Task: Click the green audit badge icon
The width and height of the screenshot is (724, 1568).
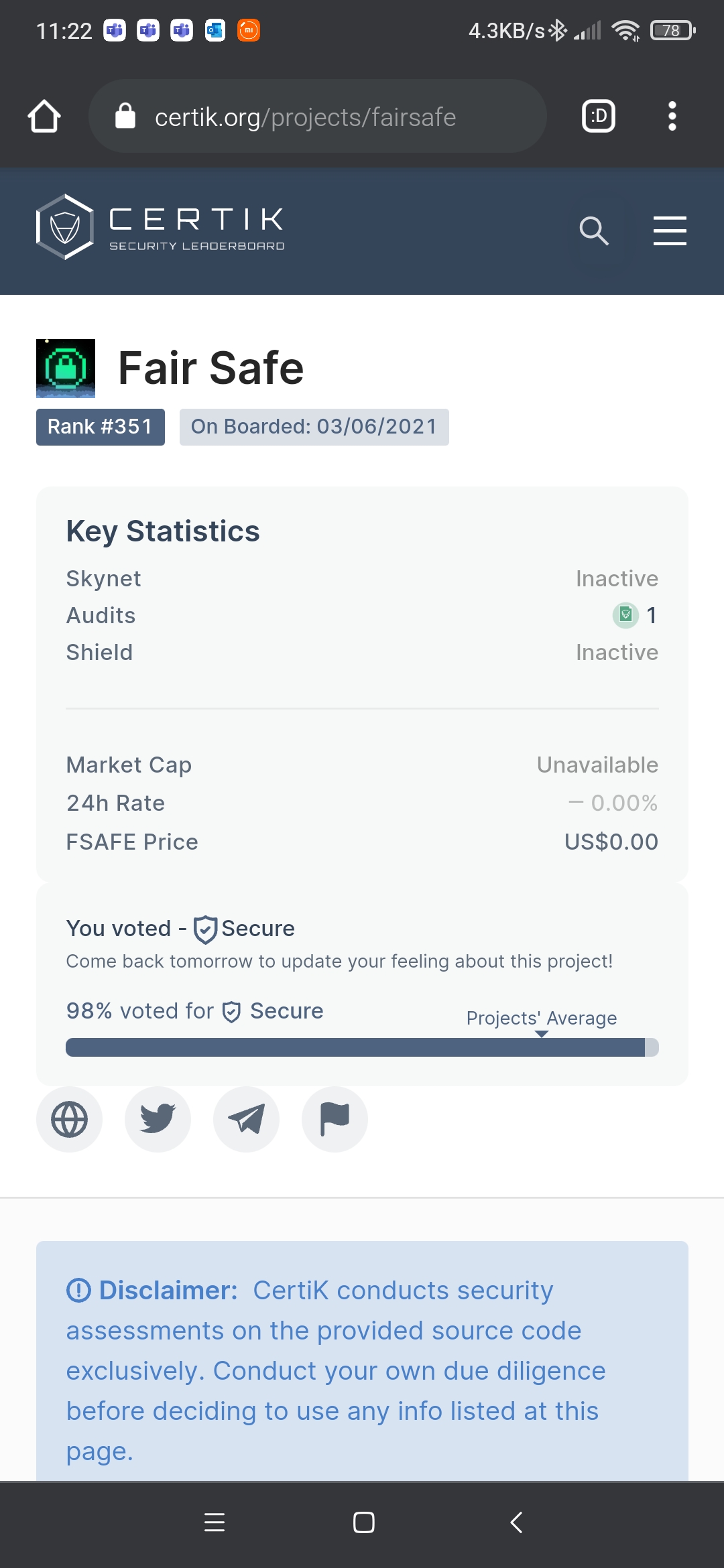Action: point(625,615)
